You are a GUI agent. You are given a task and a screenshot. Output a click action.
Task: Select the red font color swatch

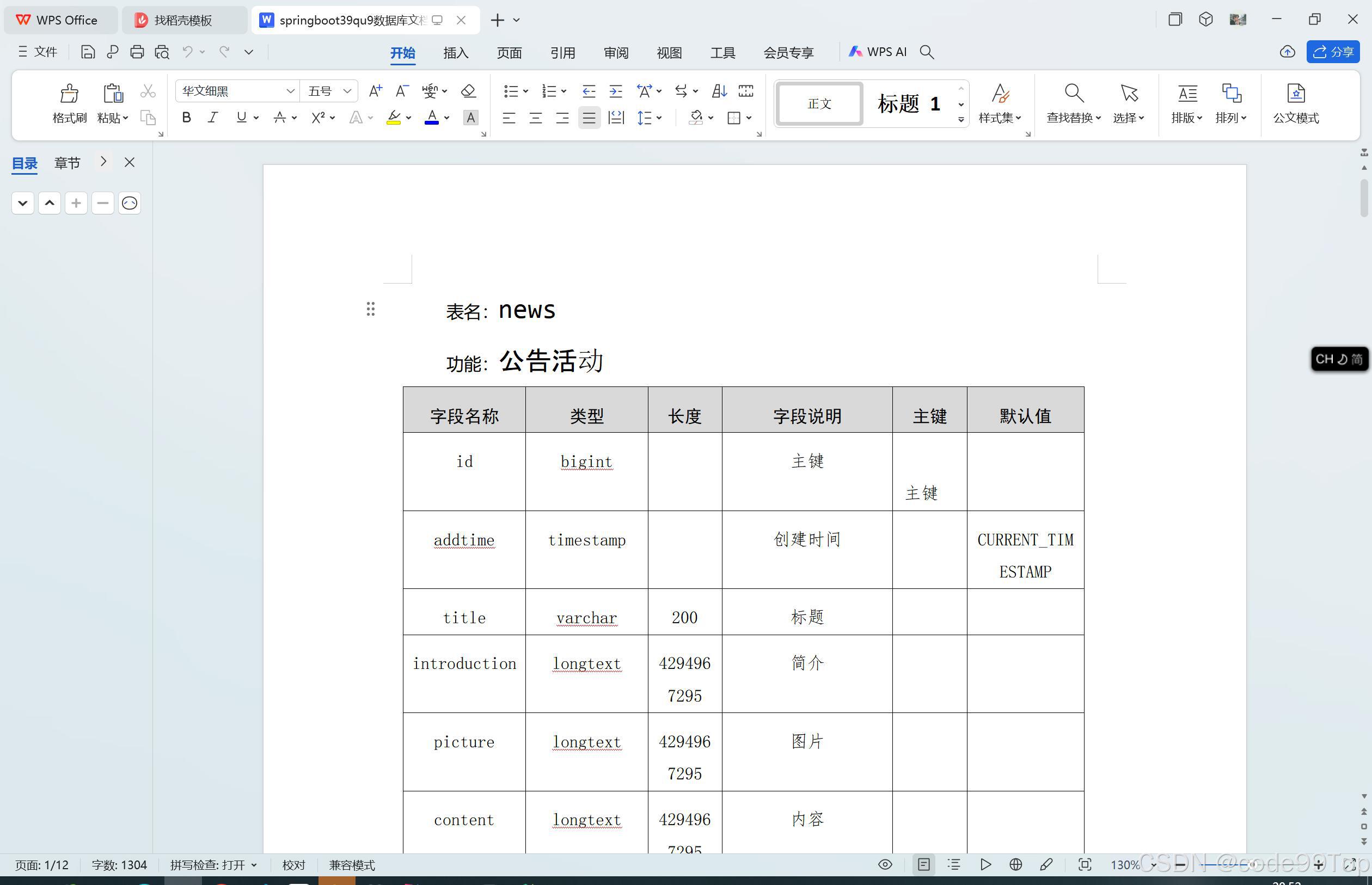(432, 117)
